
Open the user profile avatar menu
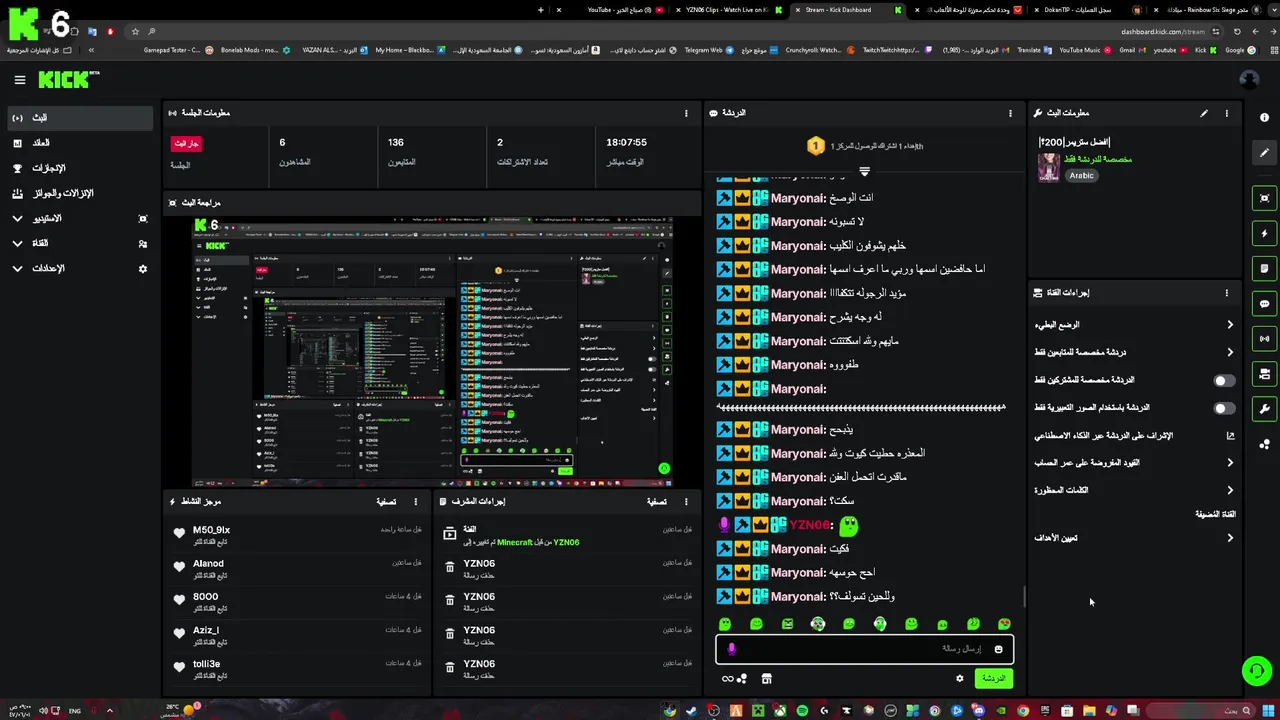coord(1248,80)
